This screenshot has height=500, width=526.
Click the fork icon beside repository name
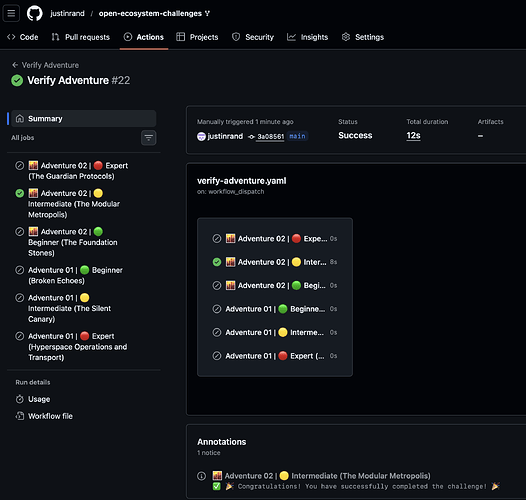click(207, 13)
